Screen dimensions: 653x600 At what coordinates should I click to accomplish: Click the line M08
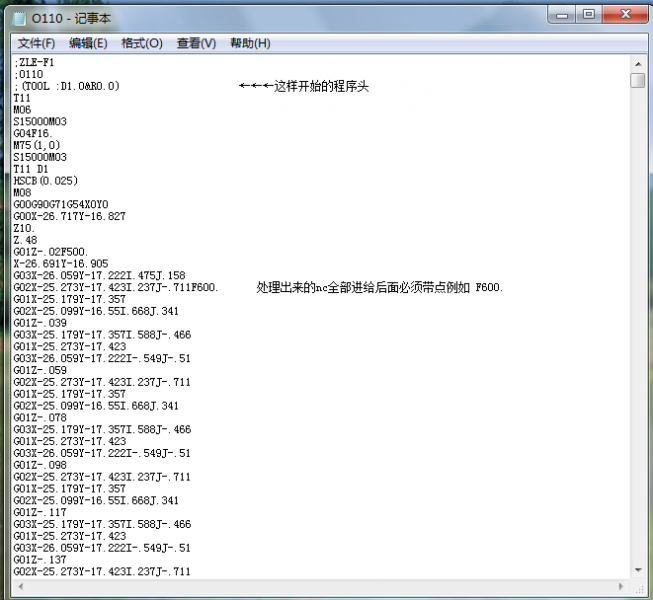click(x=22, y=193)
